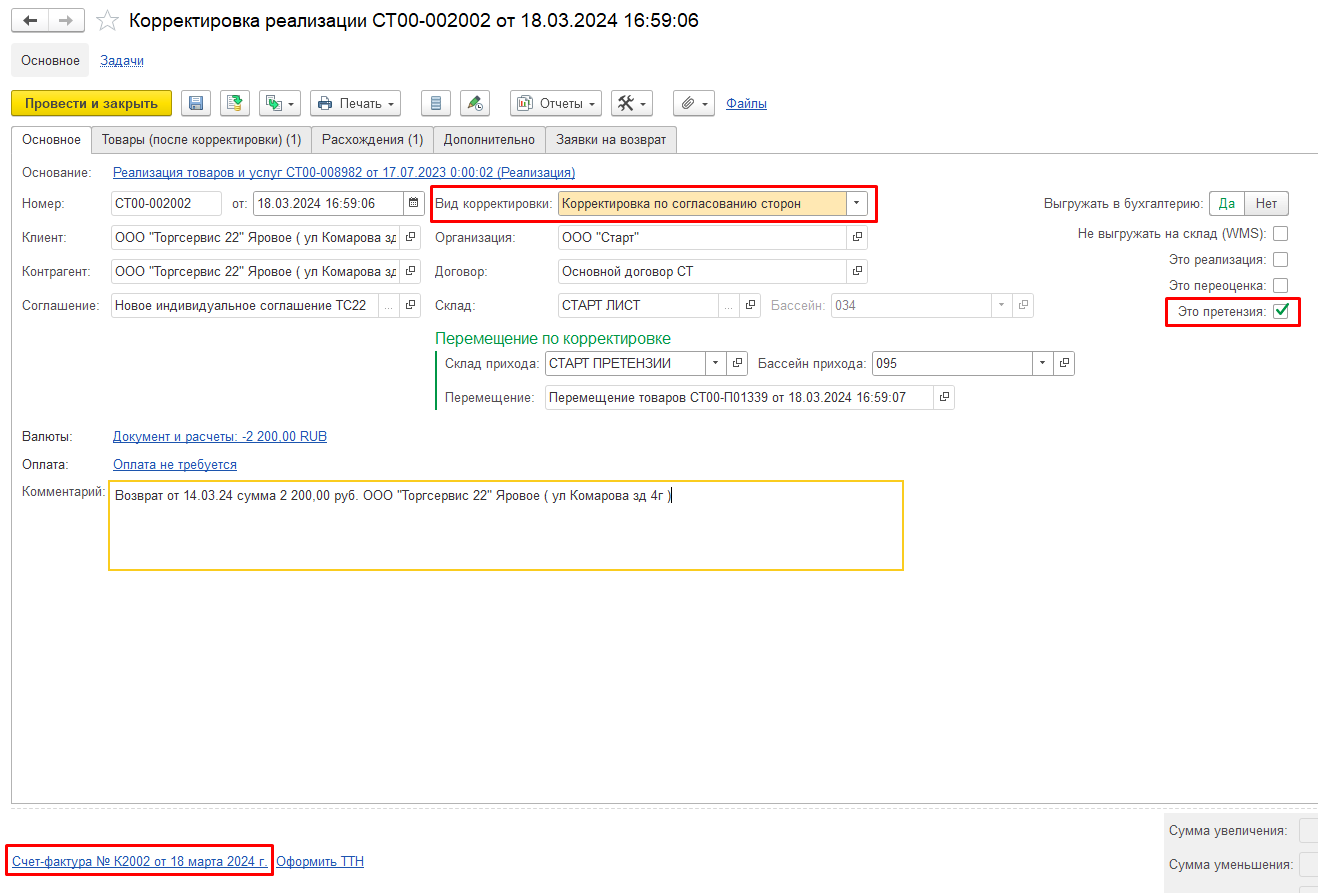Open the Заявки на возврат tab
1318x893 pixels.
(610, 140)
